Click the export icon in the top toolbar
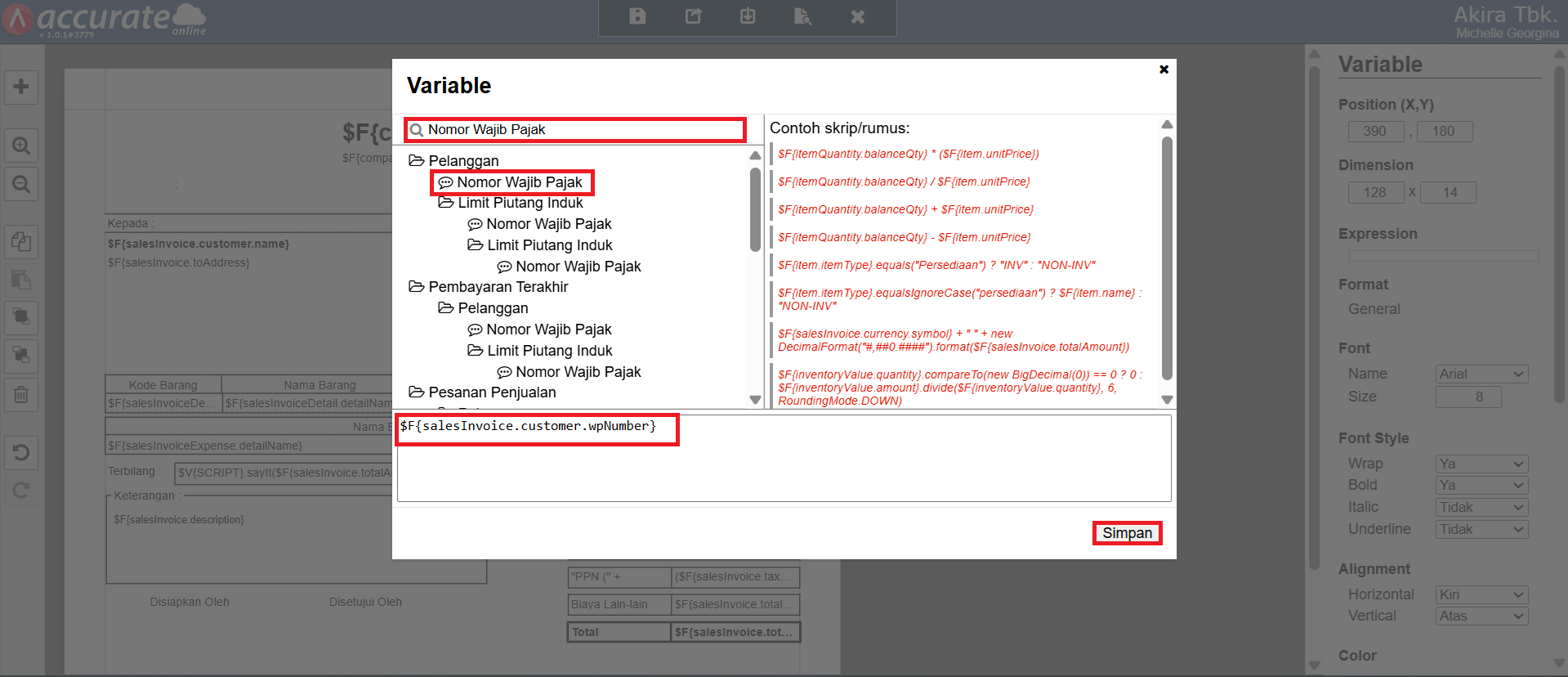Screen dimensions: 1568x677 (693, 16)
